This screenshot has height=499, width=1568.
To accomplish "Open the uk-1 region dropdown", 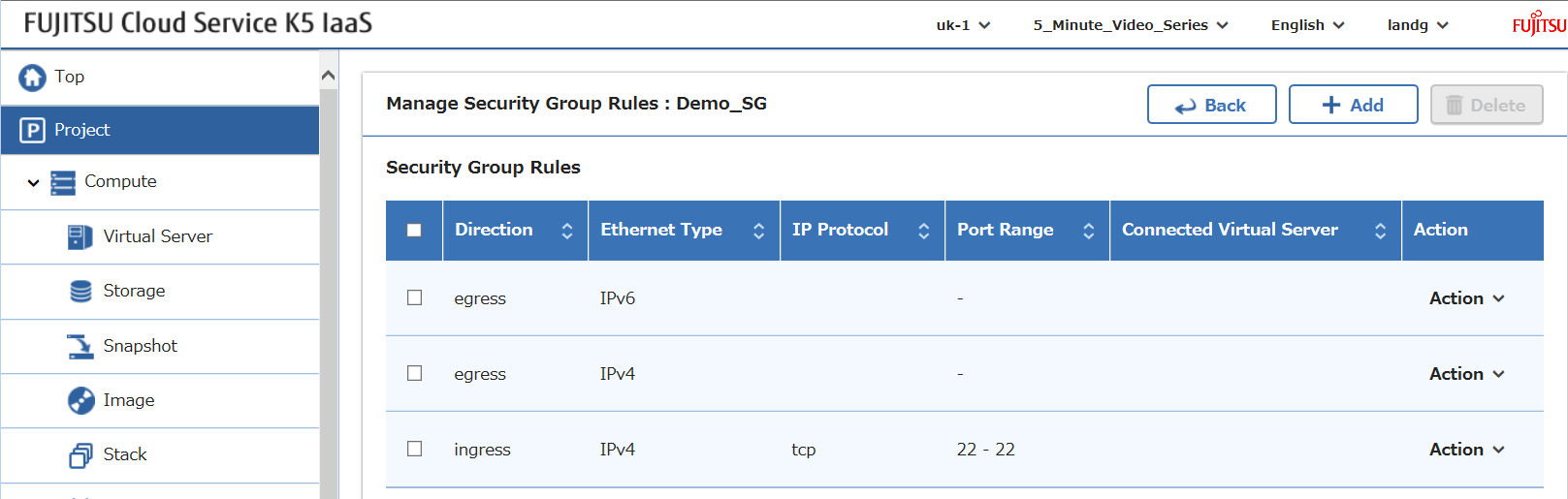I will tap(962, 25).
